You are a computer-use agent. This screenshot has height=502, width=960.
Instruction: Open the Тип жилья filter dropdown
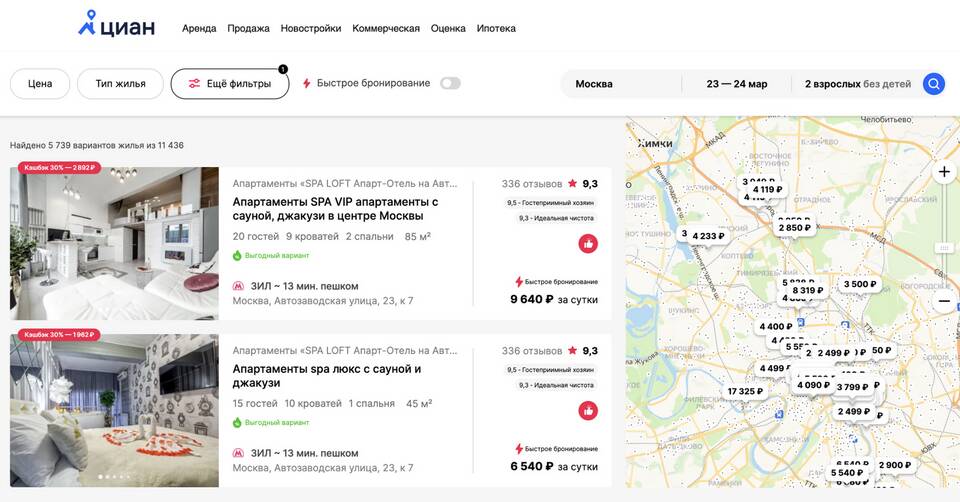click(x=121, y=84)
